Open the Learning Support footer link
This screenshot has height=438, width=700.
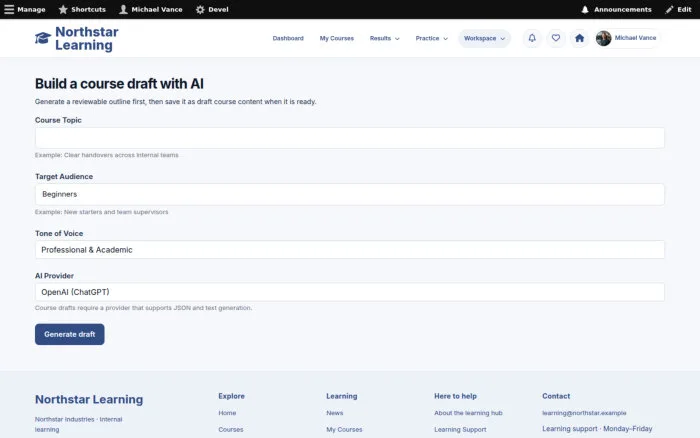click(460, 430)
